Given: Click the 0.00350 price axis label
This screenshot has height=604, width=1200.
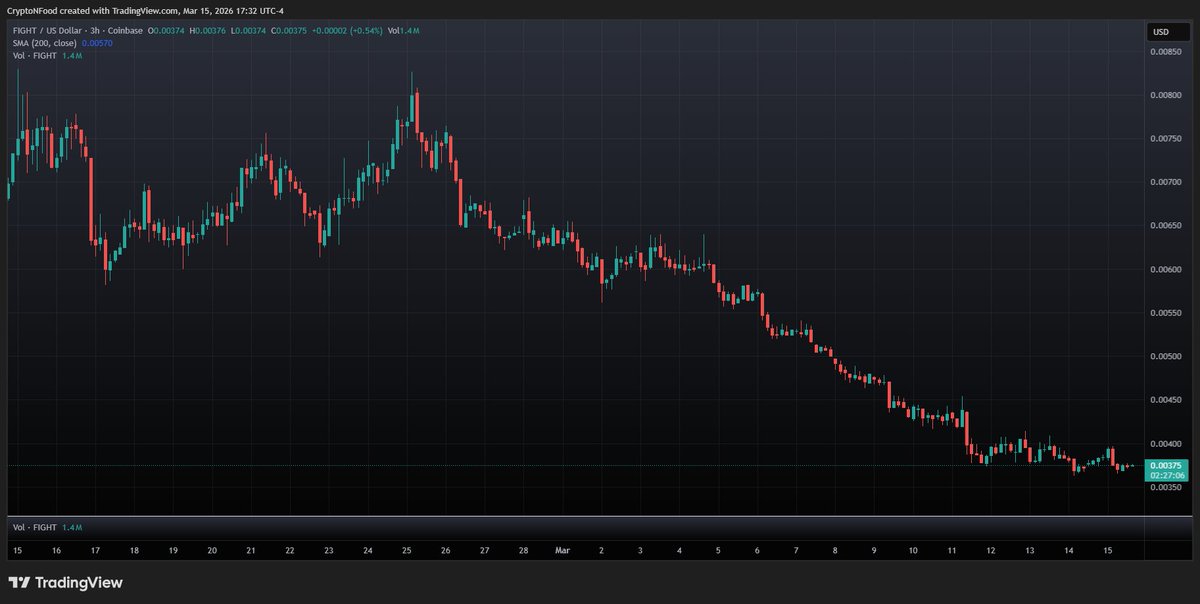Looking at the screenshot, I should 1166,488.
